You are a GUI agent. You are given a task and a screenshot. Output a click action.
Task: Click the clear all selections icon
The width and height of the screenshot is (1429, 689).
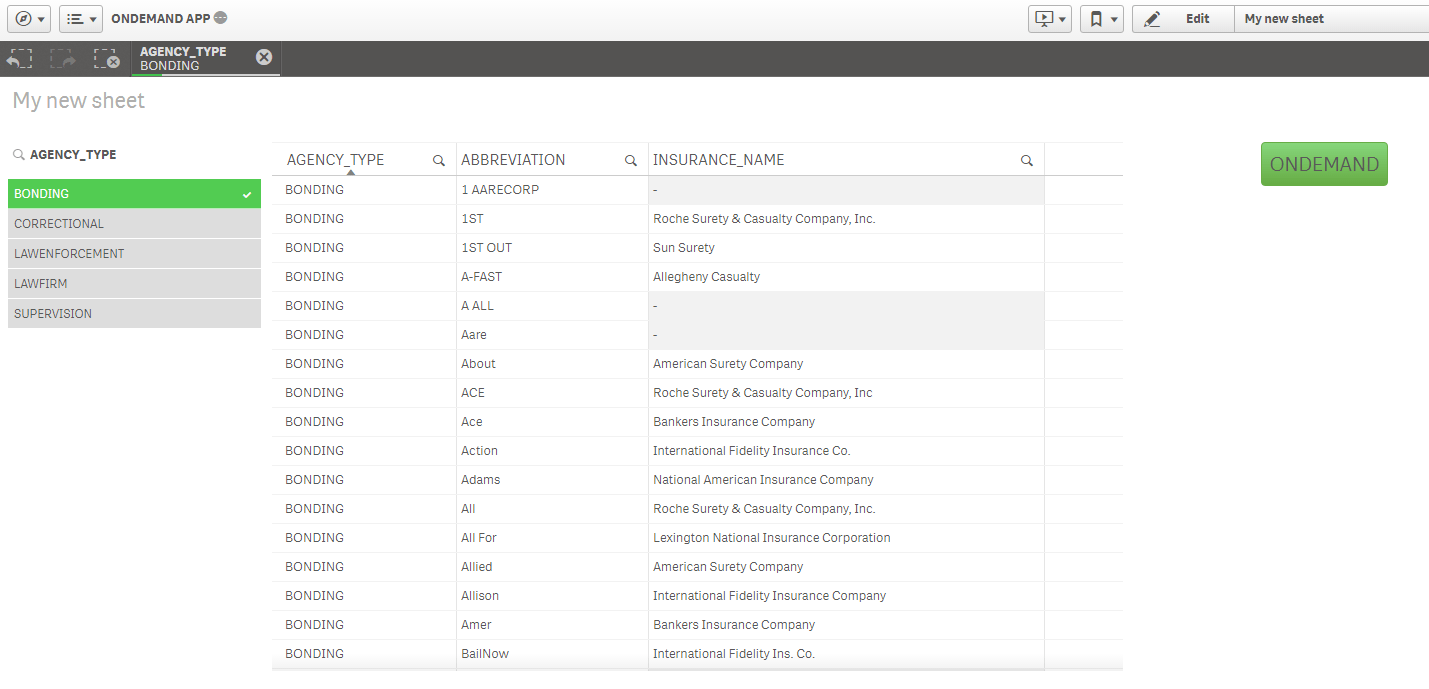point(107,58)
